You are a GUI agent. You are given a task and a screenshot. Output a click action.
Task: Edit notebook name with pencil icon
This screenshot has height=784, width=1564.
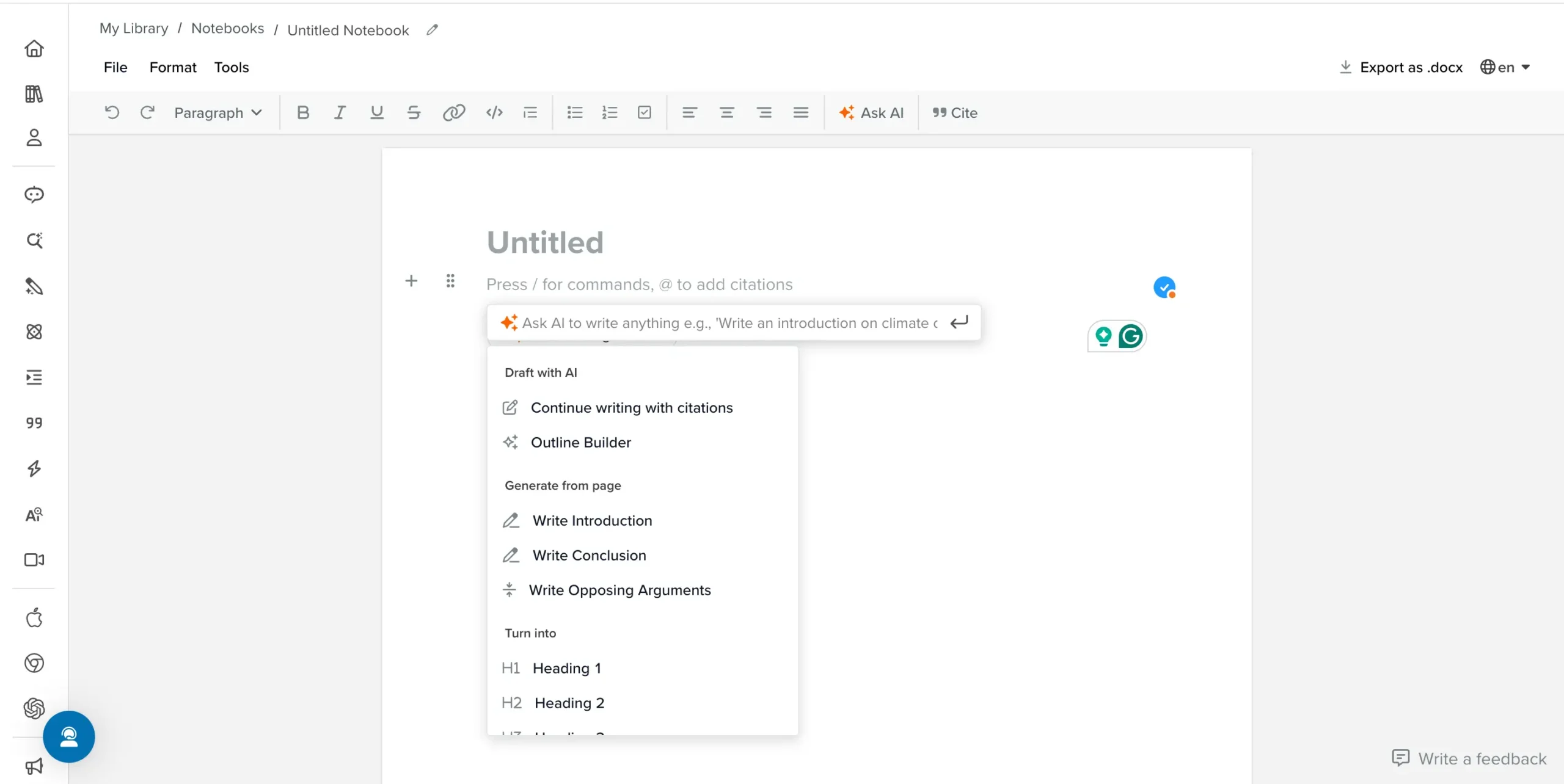click(433, 29)
